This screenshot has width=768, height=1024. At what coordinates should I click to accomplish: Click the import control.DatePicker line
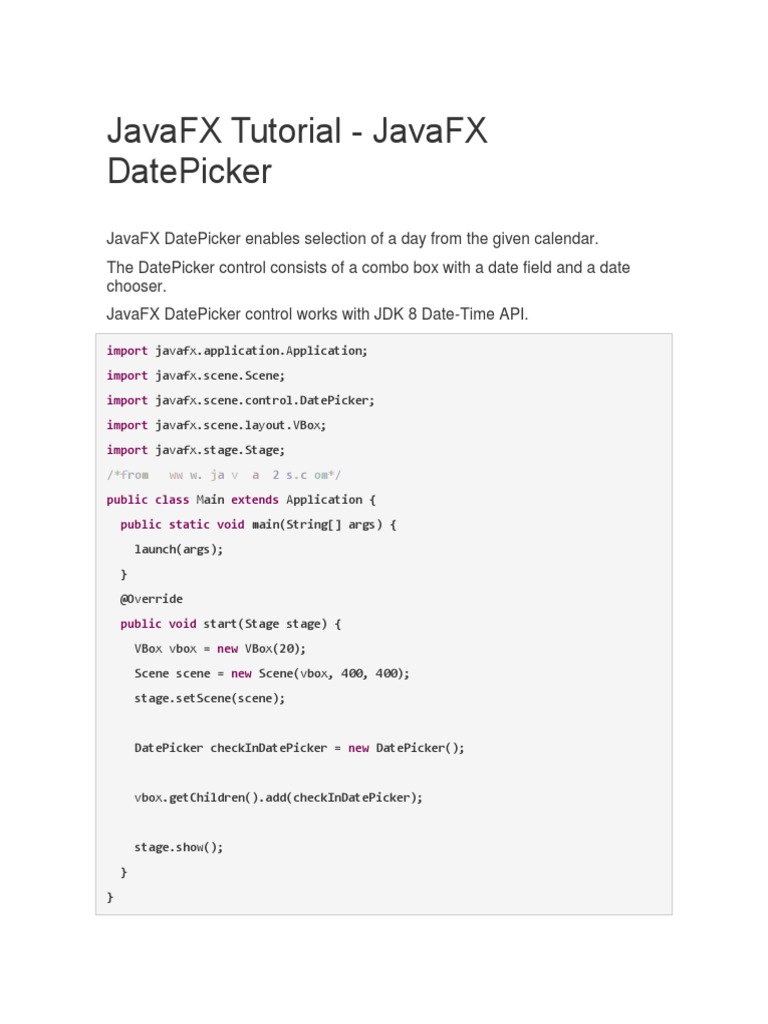click(240, 400)
